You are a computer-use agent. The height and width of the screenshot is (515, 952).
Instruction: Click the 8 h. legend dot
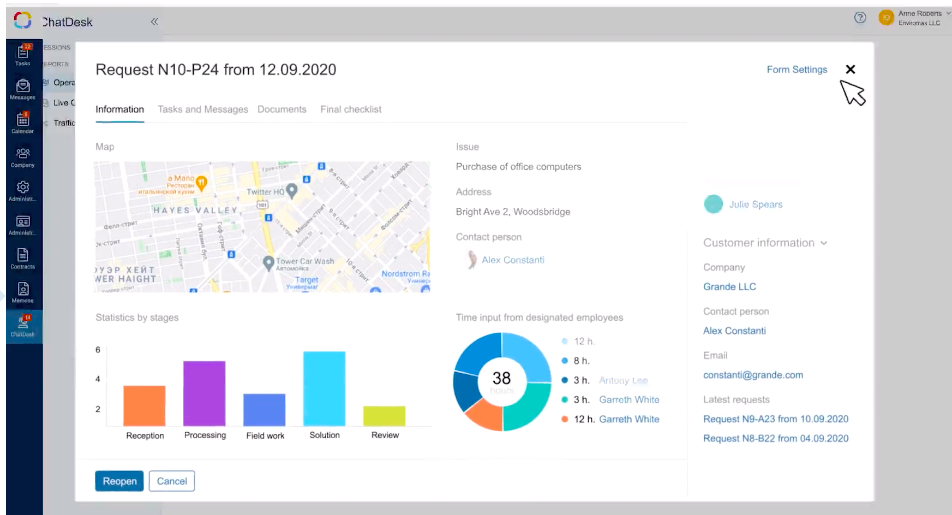[565, 361]
